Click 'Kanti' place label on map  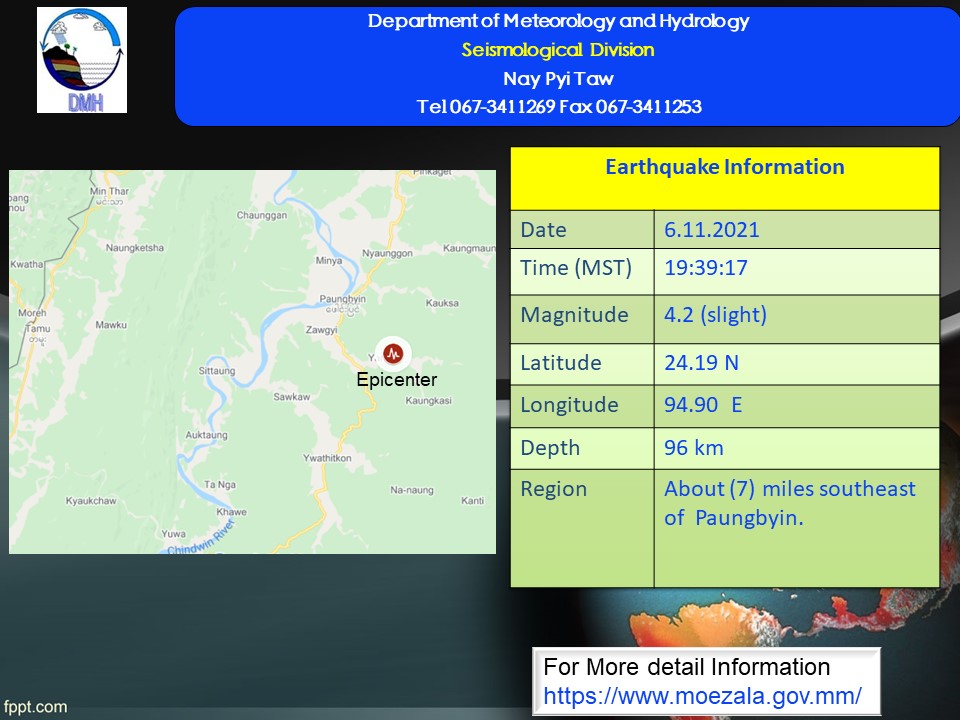coord(473,501)
